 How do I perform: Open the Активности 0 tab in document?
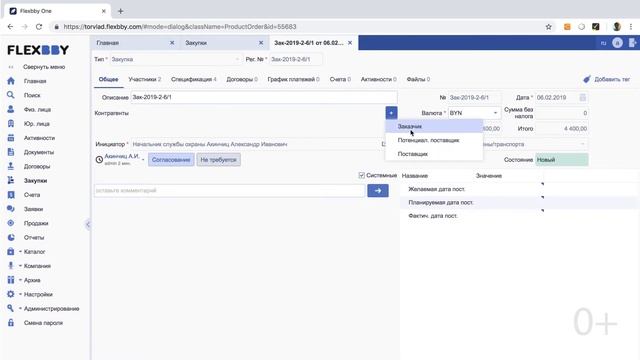[378, 79]
